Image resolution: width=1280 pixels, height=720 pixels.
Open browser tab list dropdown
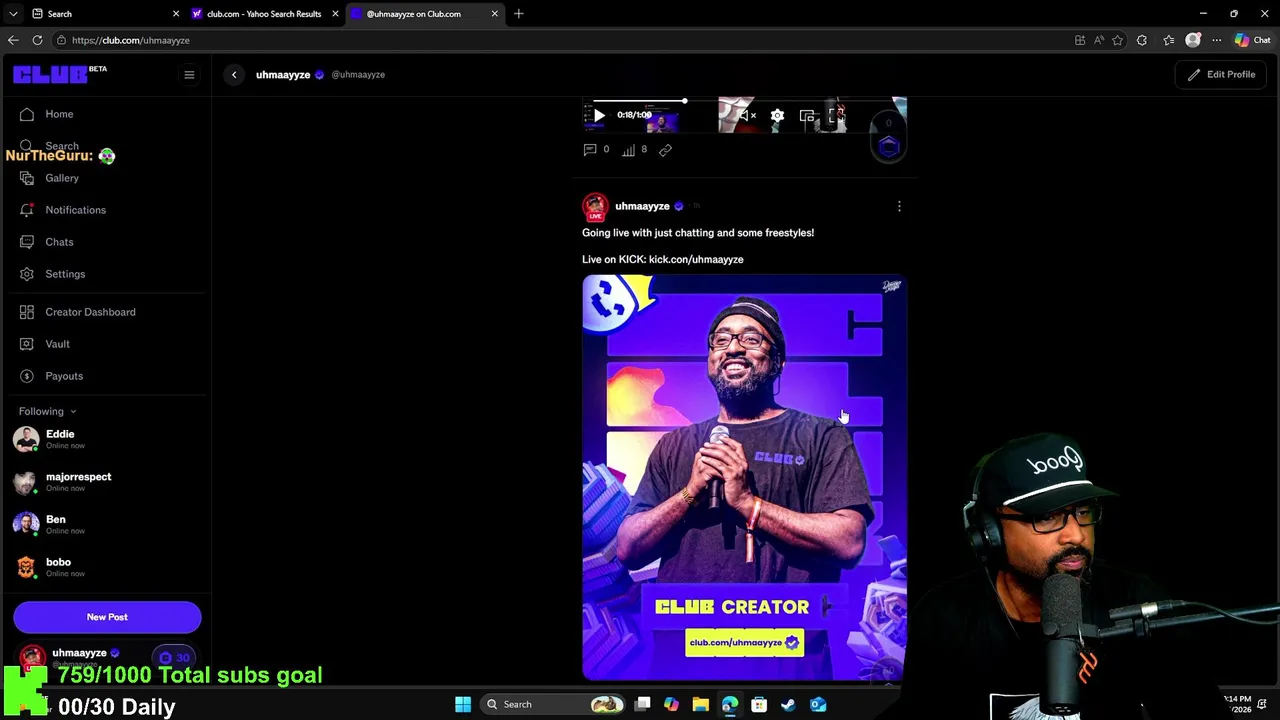12,14
